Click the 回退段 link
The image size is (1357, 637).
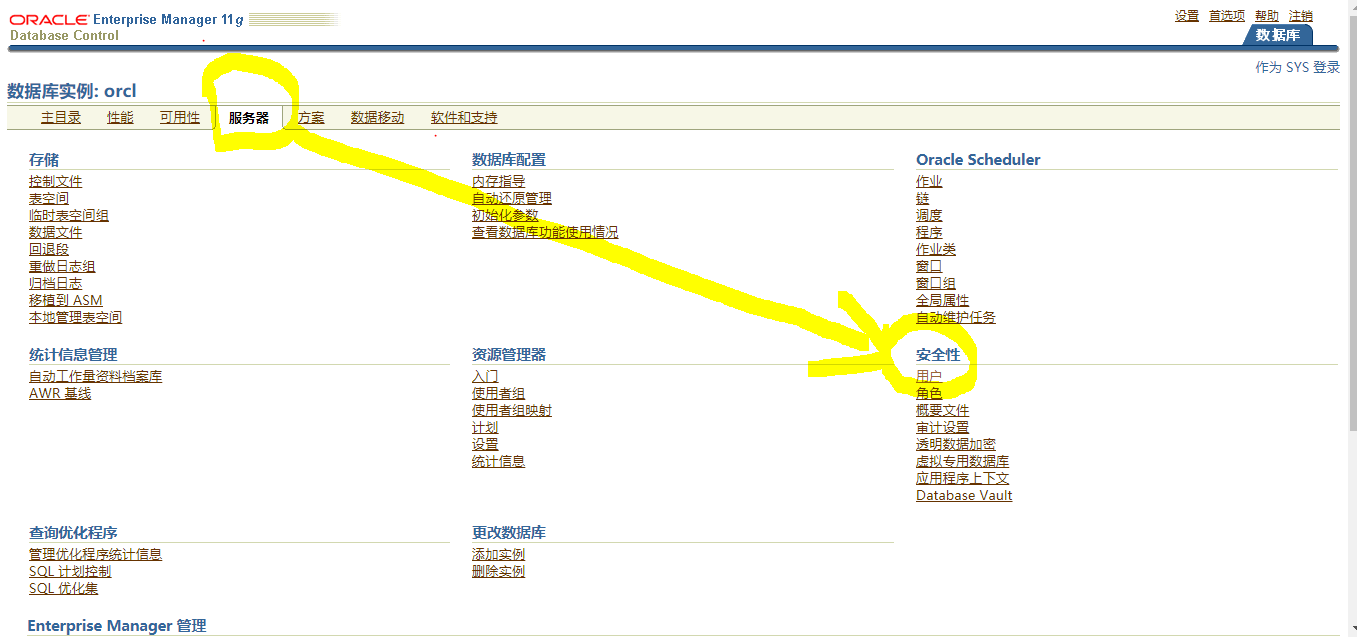(49, 249)
